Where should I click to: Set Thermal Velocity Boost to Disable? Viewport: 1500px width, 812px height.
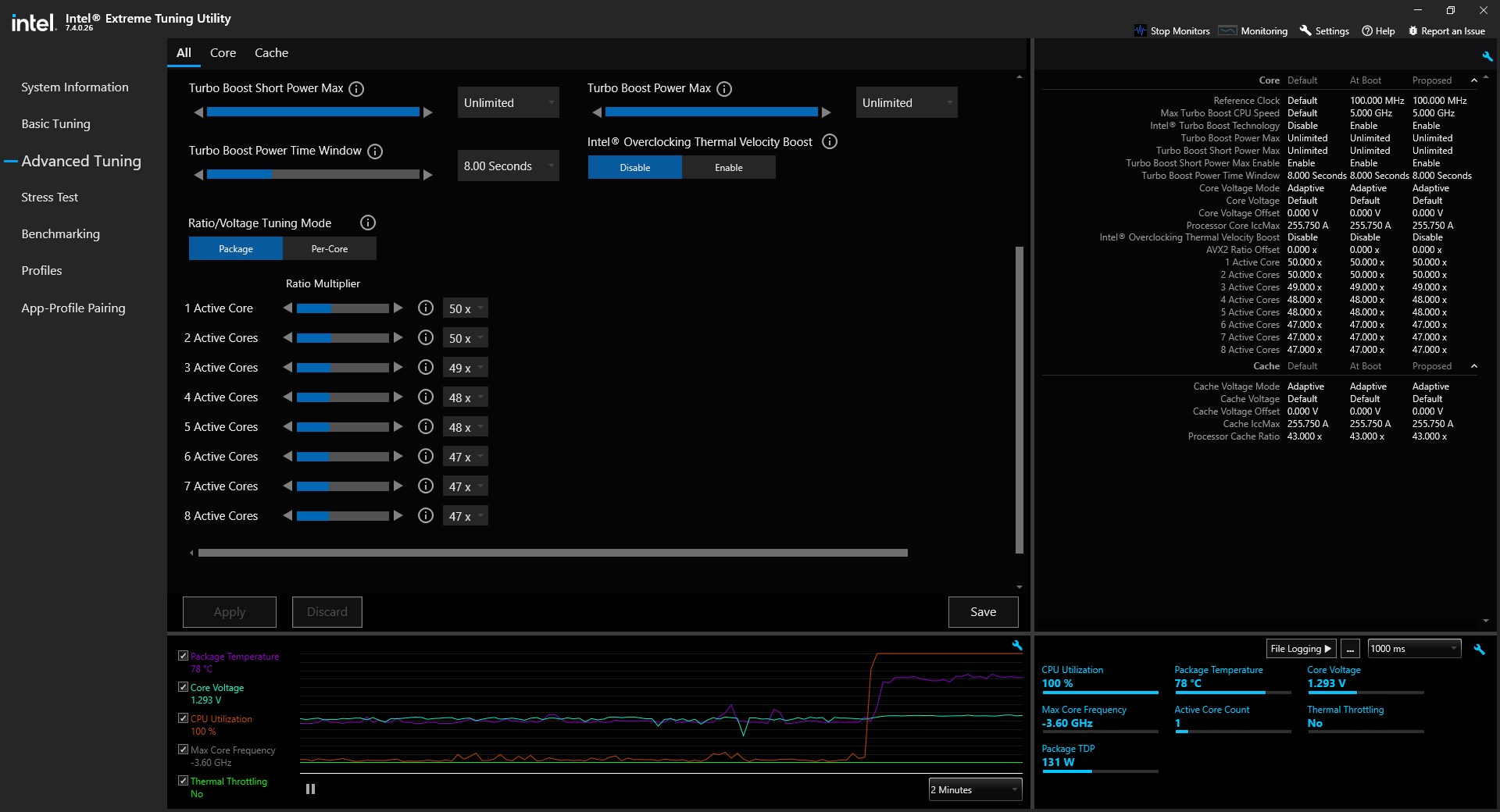point(635,167)
